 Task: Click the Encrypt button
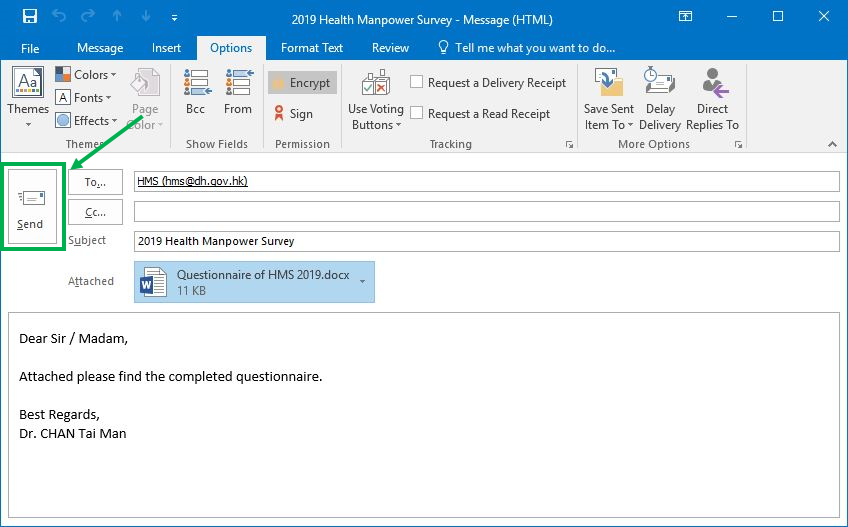point(302,83)
